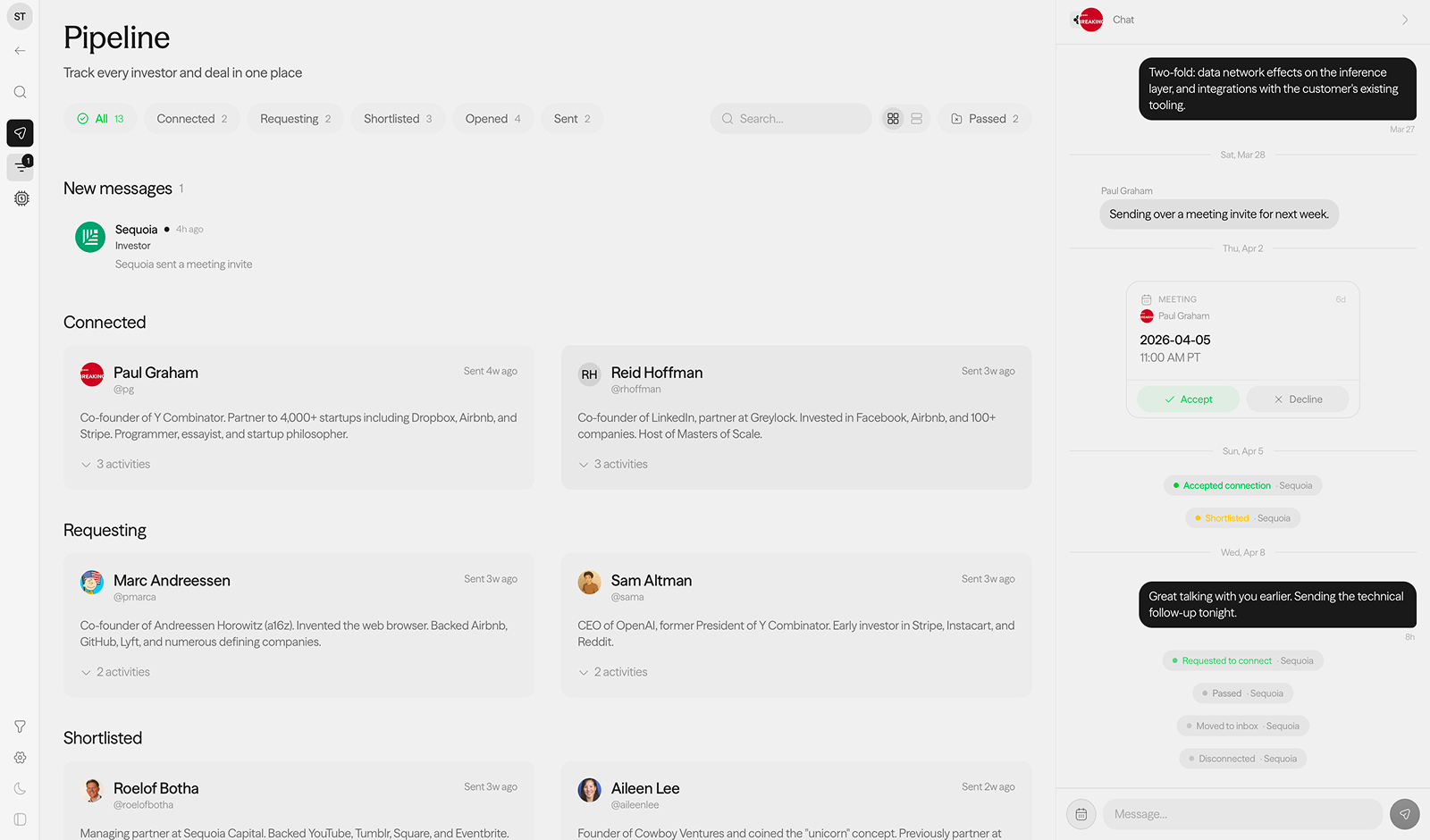Open the Passed 2 folder button
This screenshot has width=1430, height=840.
tap(985, 119)
